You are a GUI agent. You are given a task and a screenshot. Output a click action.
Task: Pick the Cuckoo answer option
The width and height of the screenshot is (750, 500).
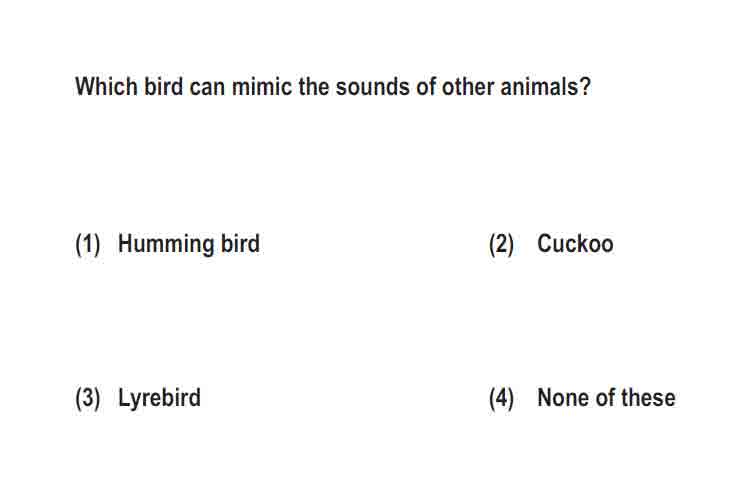575,244
